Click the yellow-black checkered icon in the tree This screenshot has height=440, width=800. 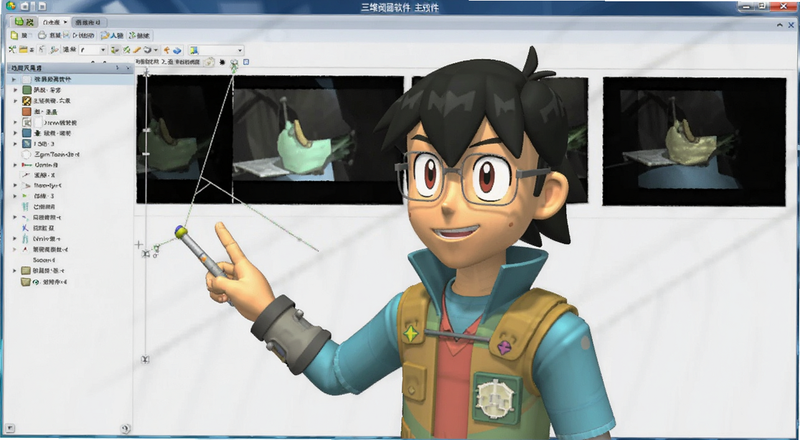pos(27,101)
